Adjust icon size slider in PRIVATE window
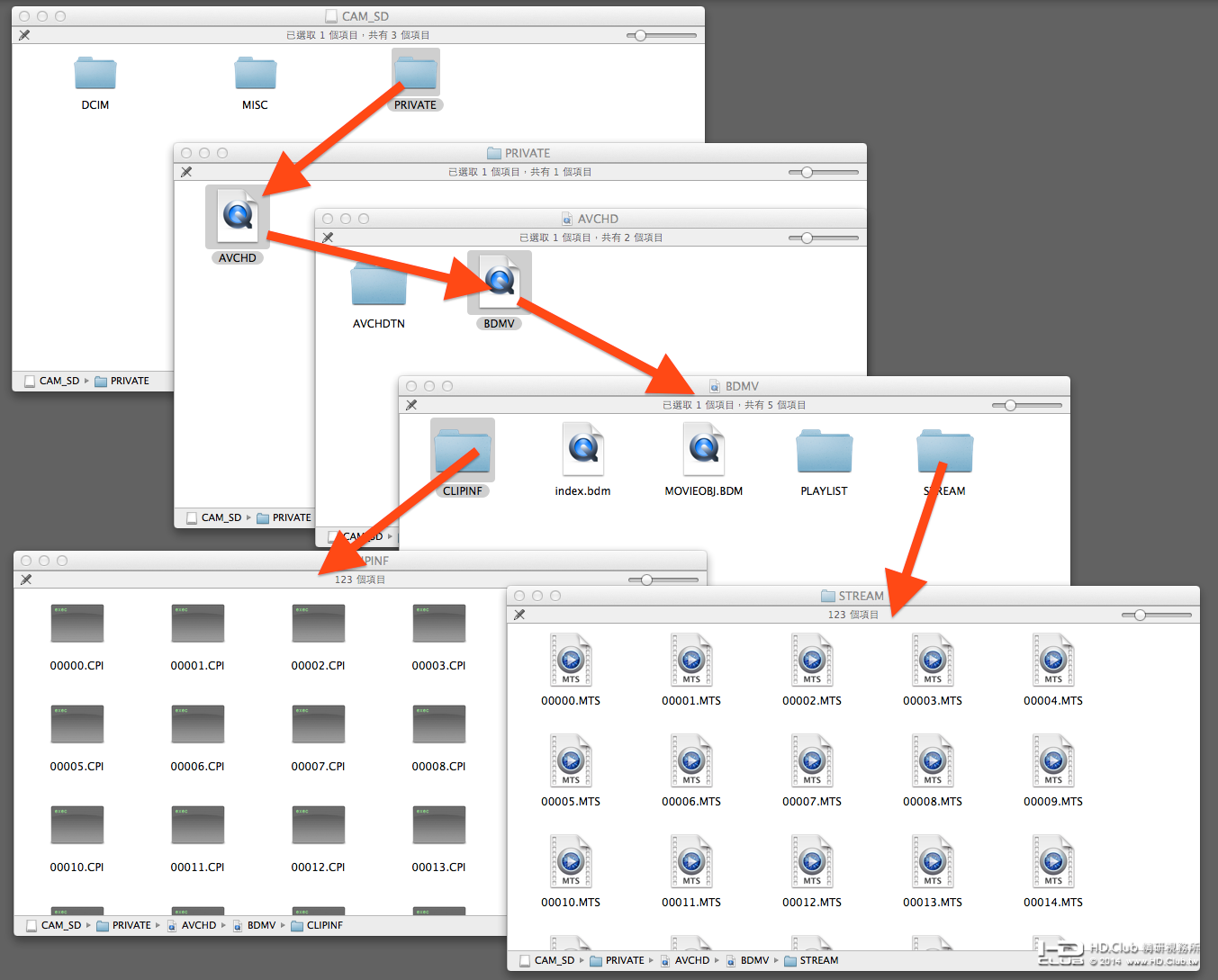The width and height of the screenshot is (1218, 980). tap(824, 173)
